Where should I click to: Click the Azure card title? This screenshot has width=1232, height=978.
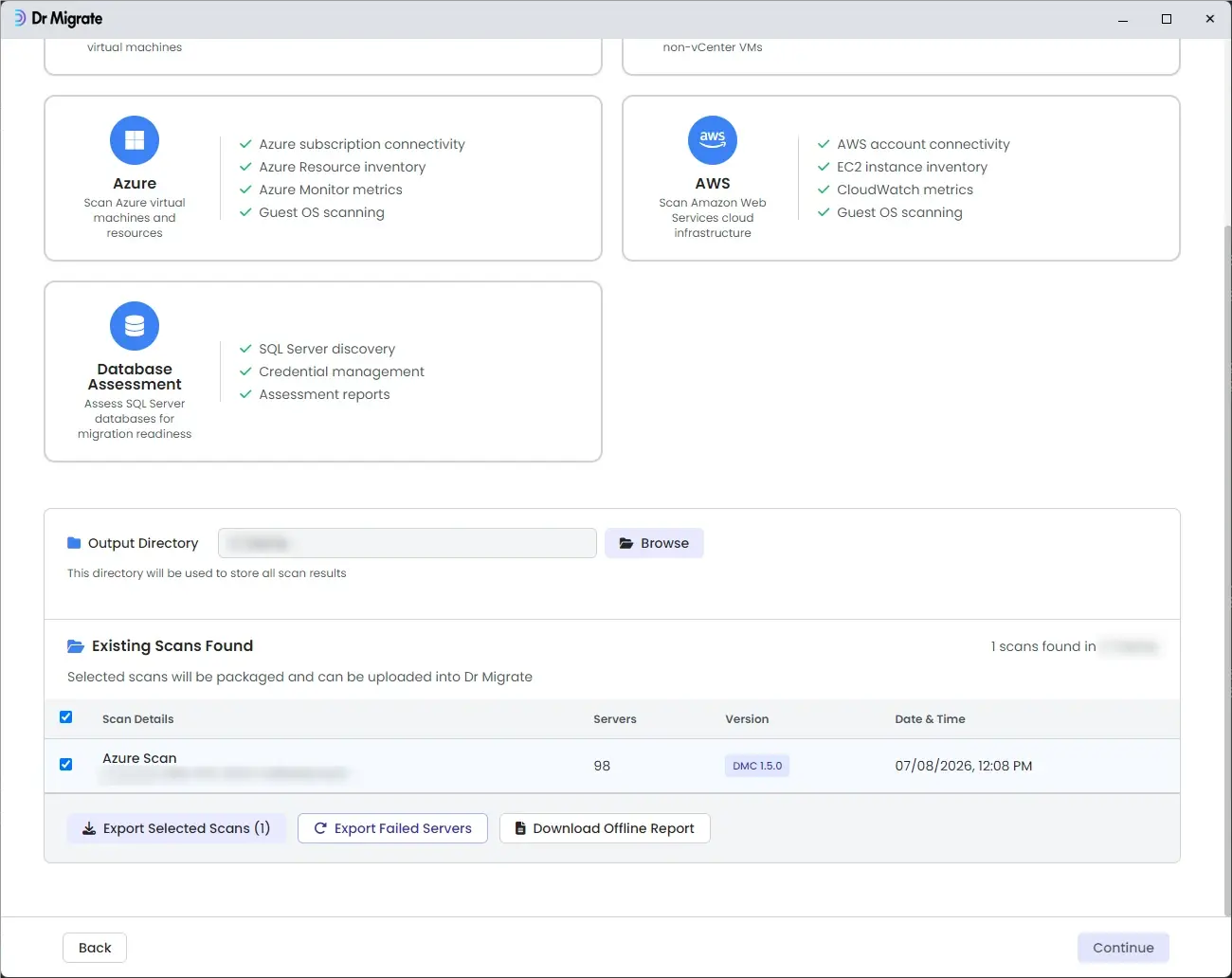pos(135,184)
